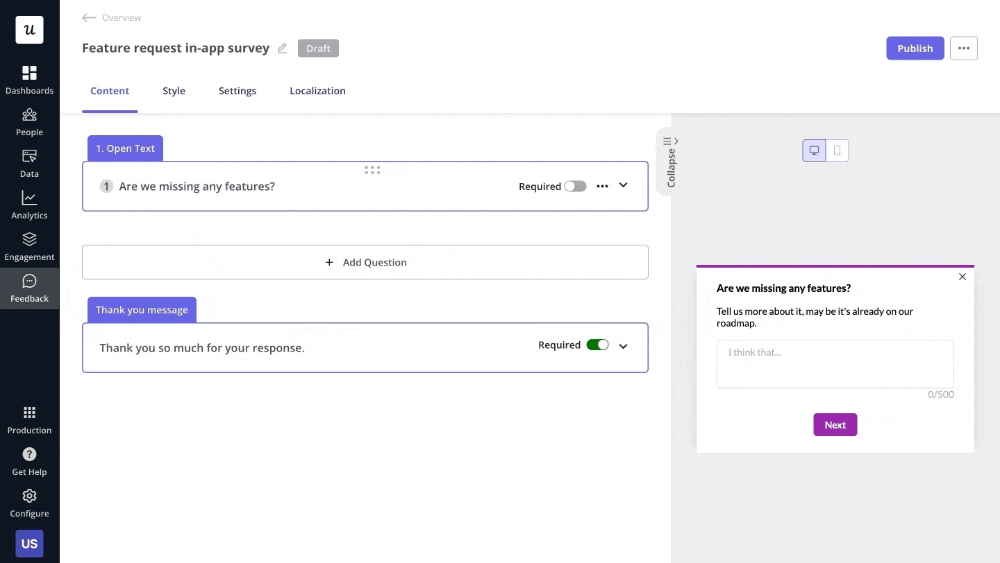
Task: Click the Publish button
Action: pyautogui.click(x=914, y=48)
